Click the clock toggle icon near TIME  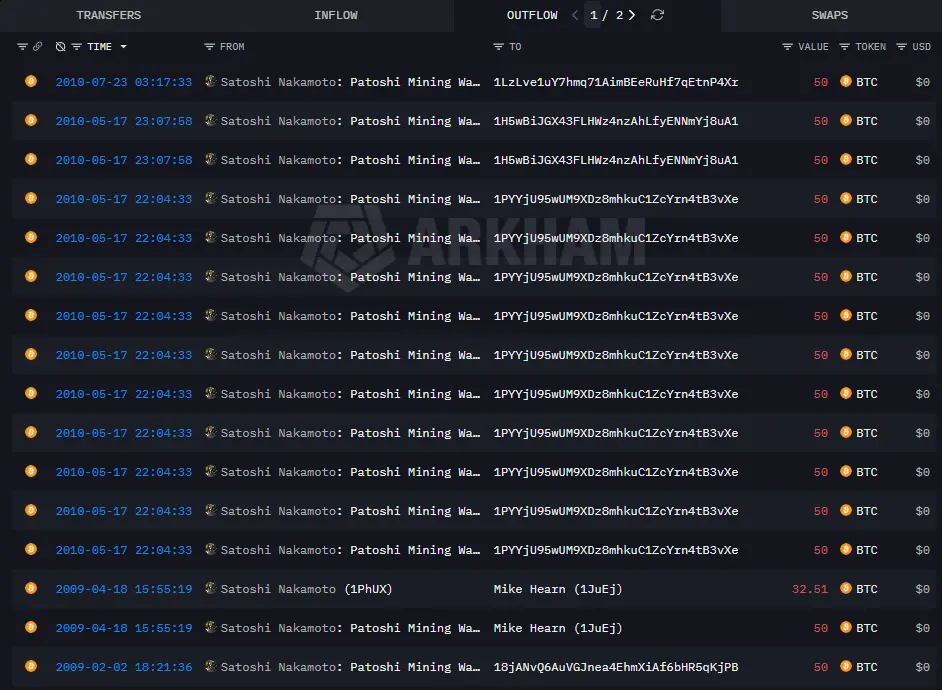click(60, 46)
